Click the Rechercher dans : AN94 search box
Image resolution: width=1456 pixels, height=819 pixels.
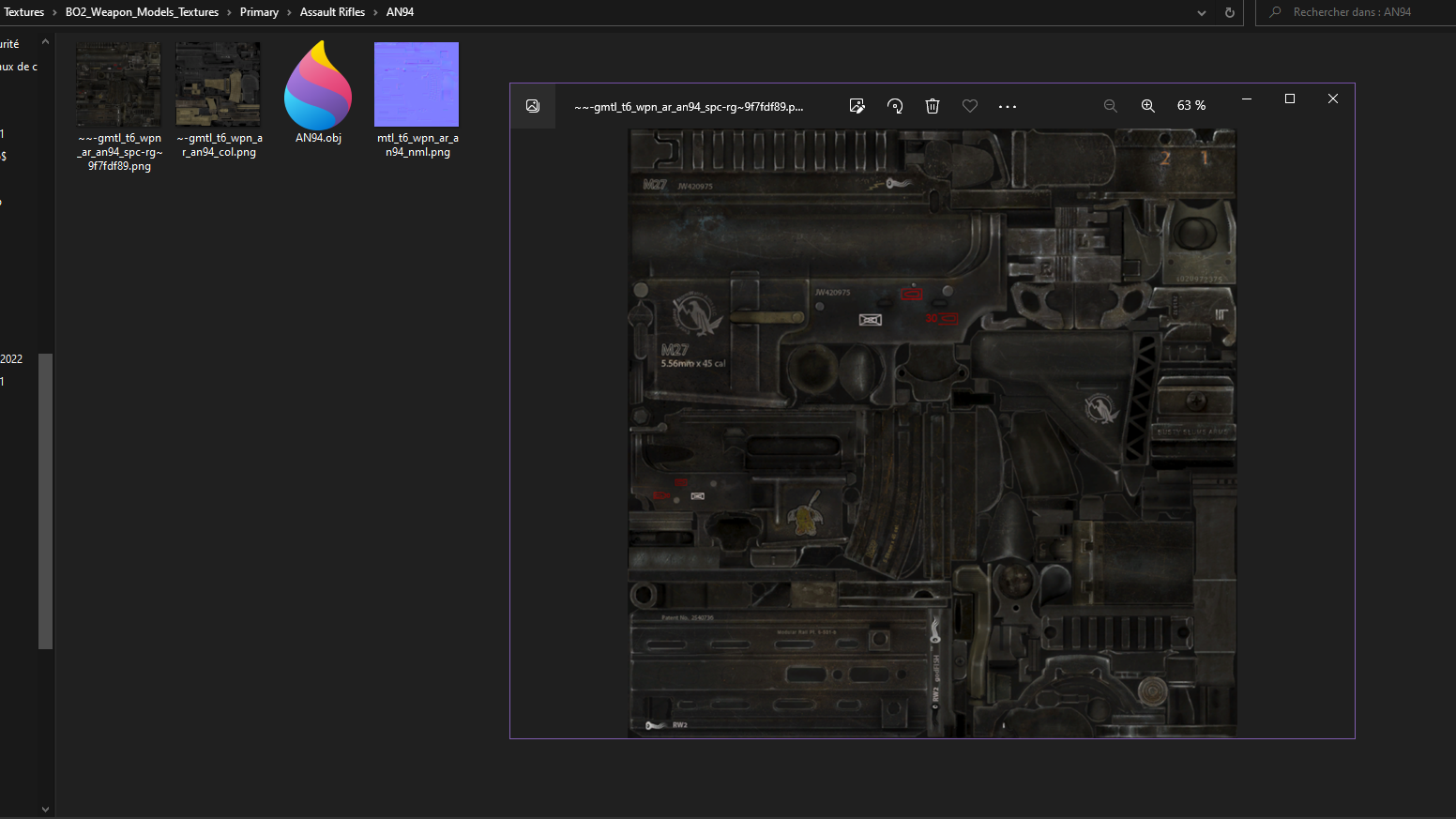pos(1356,12)
